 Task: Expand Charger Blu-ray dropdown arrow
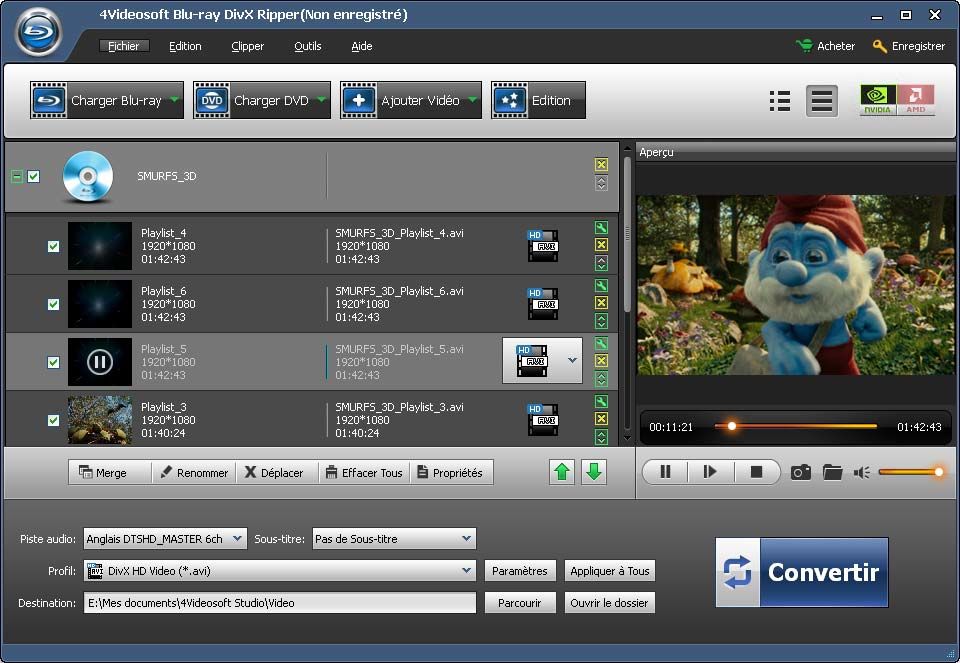click(174, 100)
